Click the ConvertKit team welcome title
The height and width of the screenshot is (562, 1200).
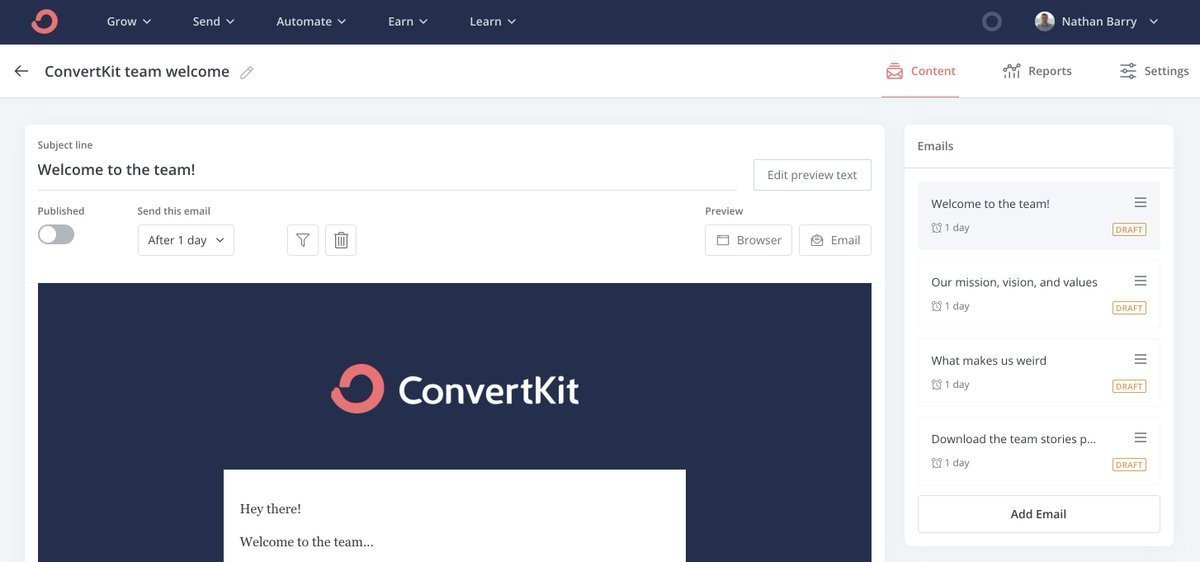[137, 72]
